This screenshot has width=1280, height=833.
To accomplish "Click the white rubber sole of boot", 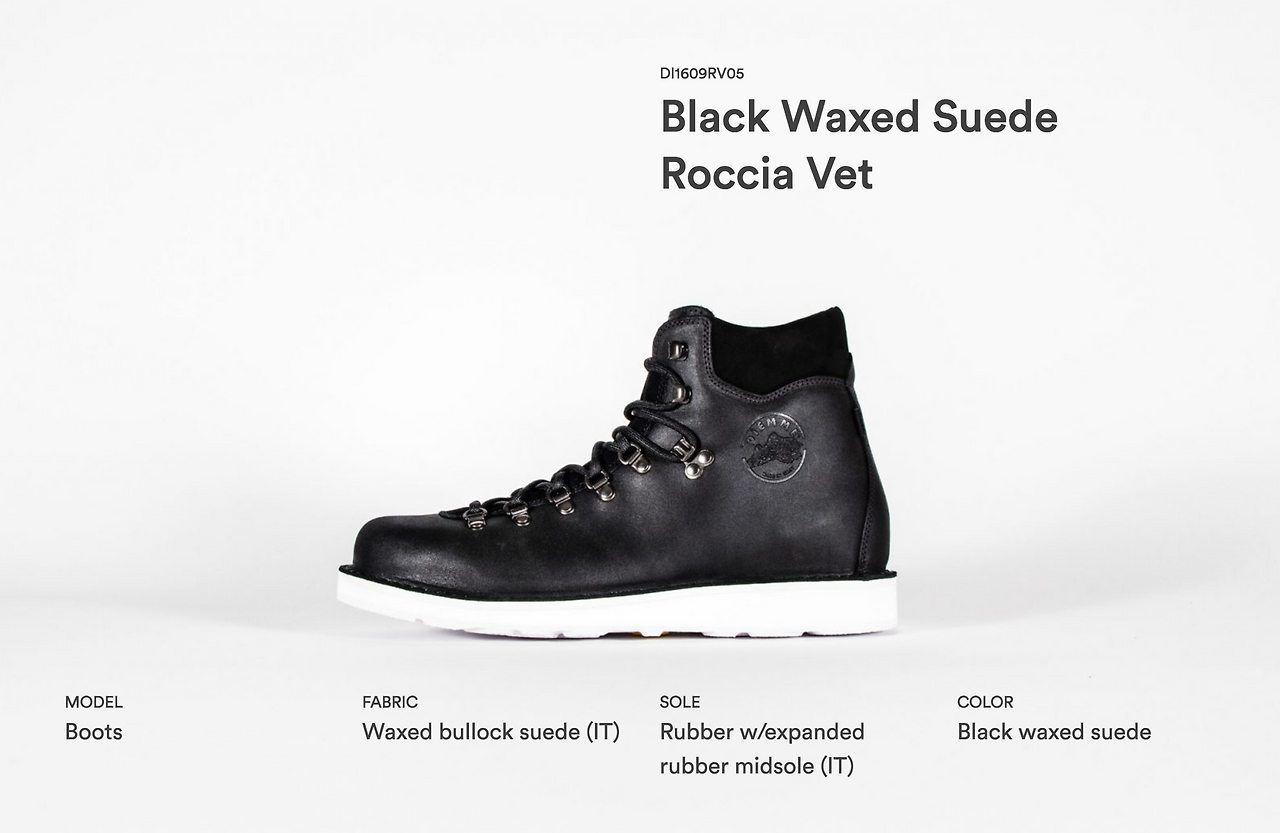I will tap(617, 605).
